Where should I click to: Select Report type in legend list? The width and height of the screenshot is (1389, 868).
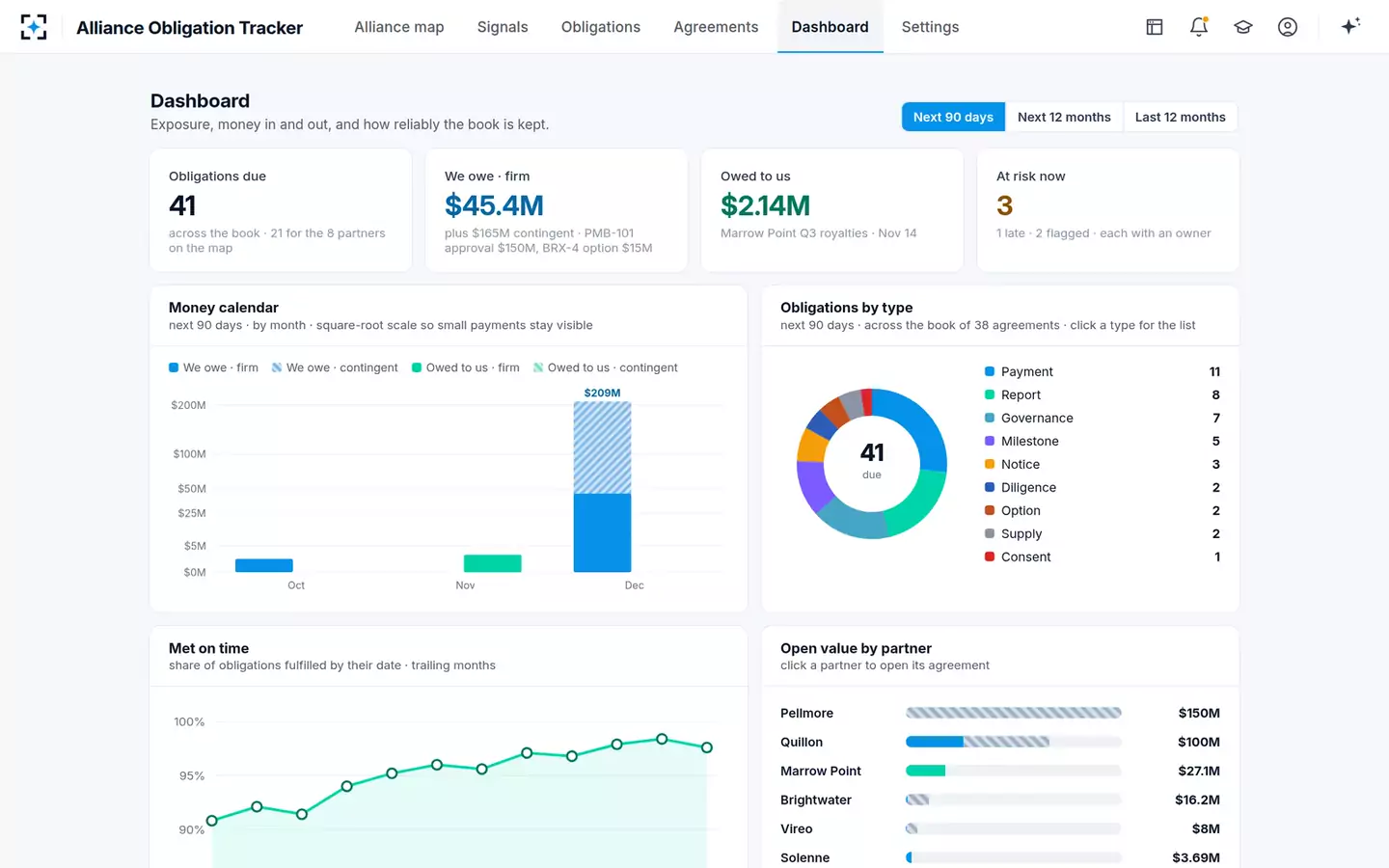click(1103, 394)
